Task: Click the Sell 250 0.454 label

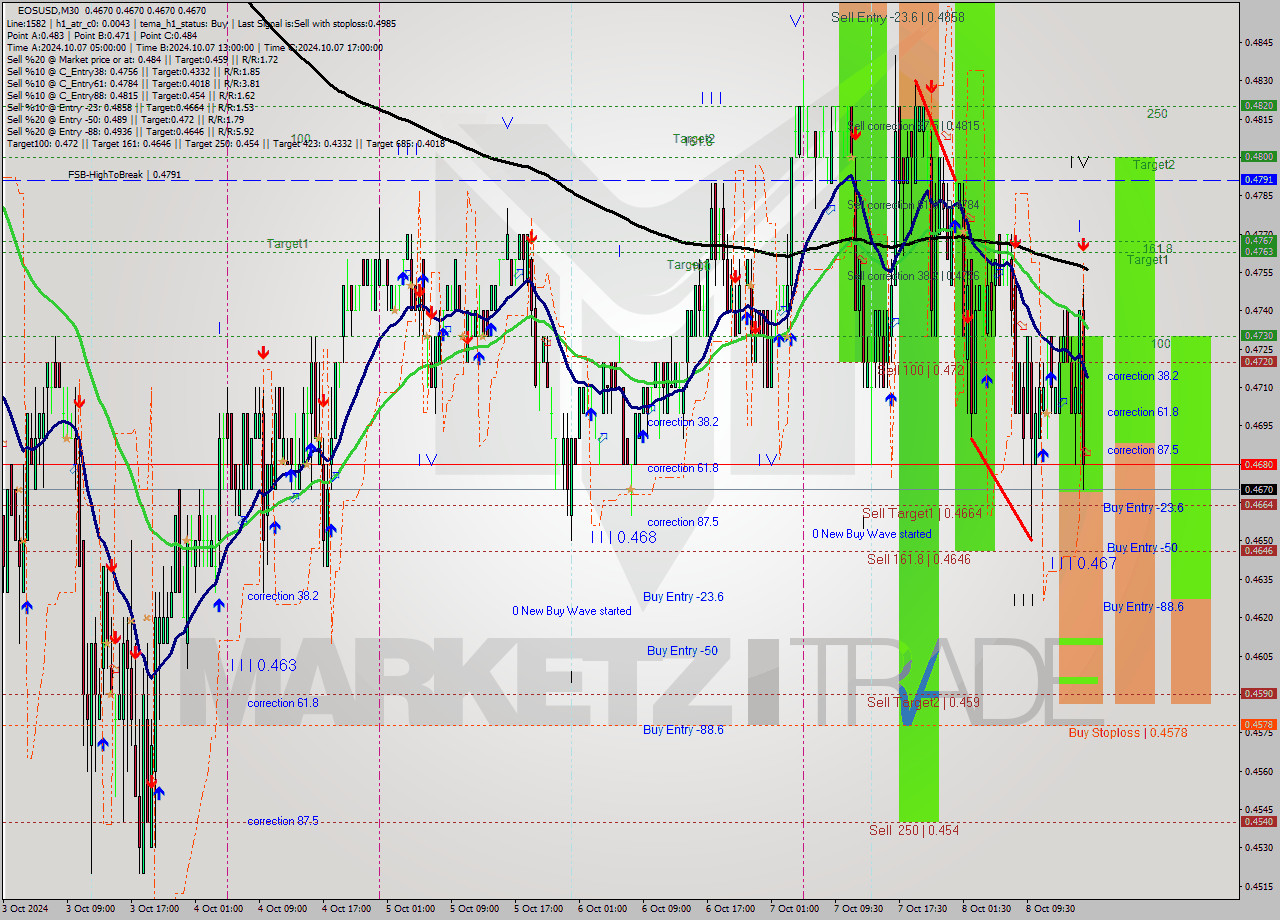Action: click(914, 830)
